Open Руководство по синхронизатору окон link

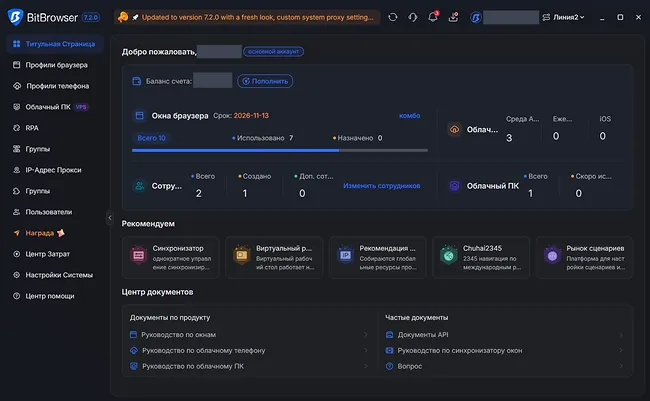coord(460,350)
